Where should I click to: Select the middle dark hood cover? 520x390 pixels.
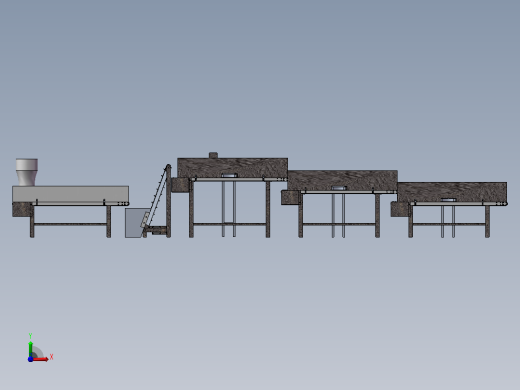[342, 180]
